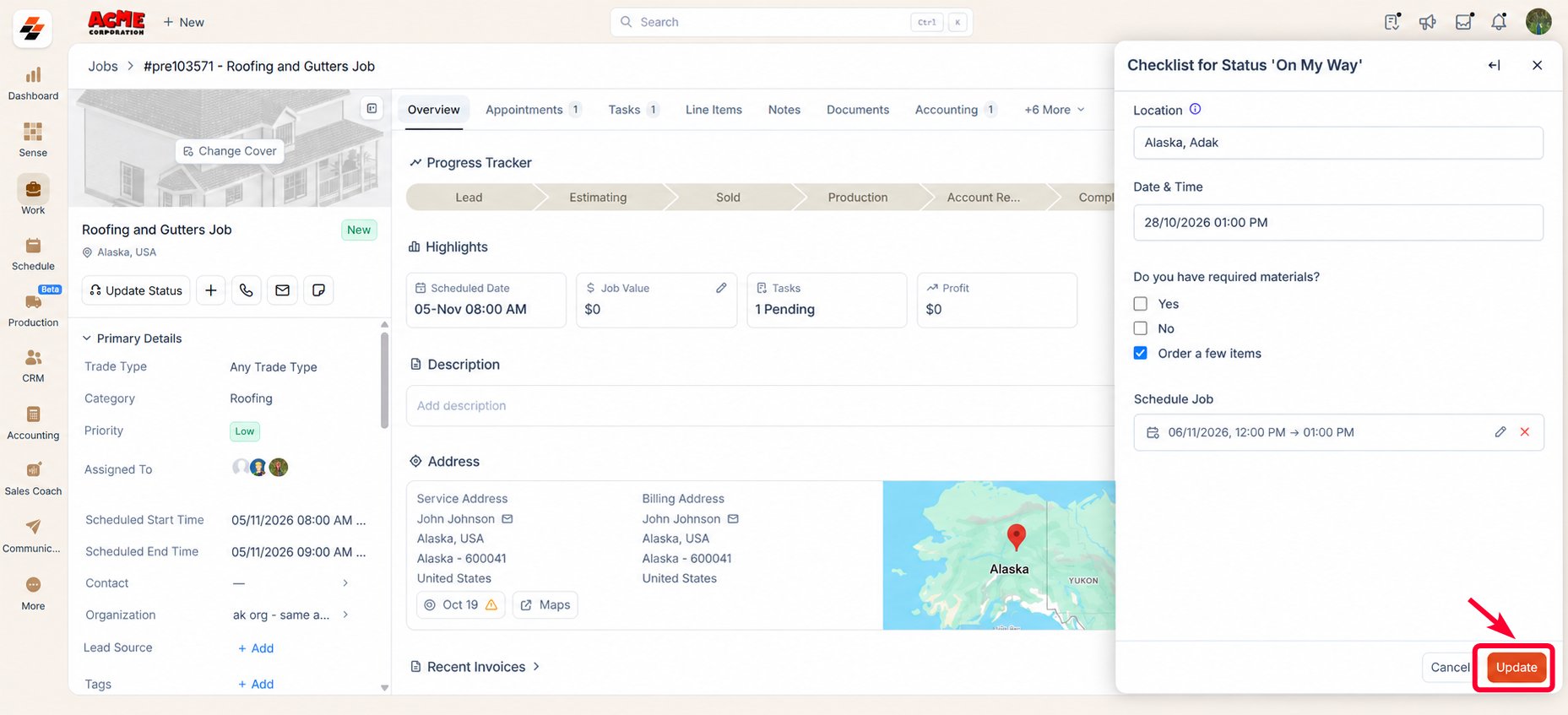1568x715 pixels.
Task: Select the Production stage in Progress Tracker
Action: point(858,198)
